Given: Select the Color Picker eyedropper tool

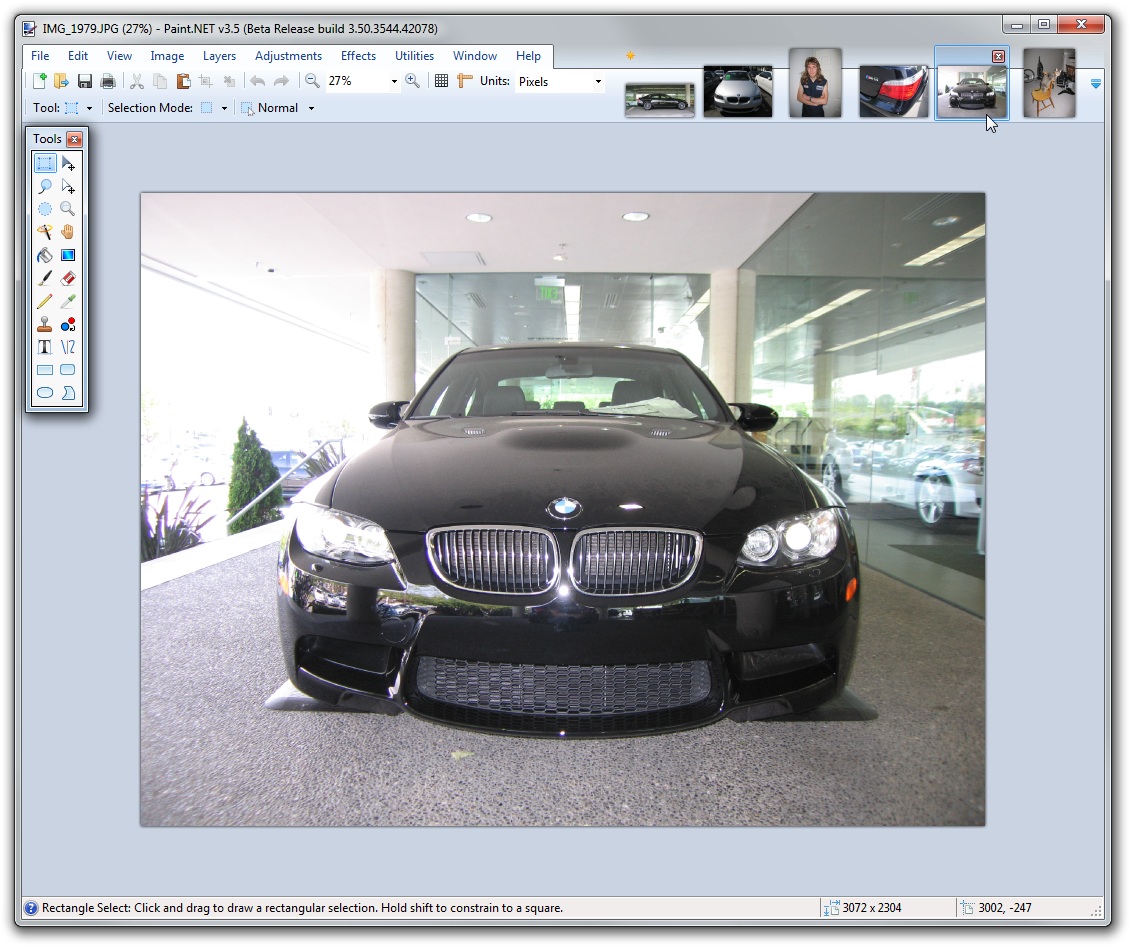Looking at the screenshot, I should [68, 301].
